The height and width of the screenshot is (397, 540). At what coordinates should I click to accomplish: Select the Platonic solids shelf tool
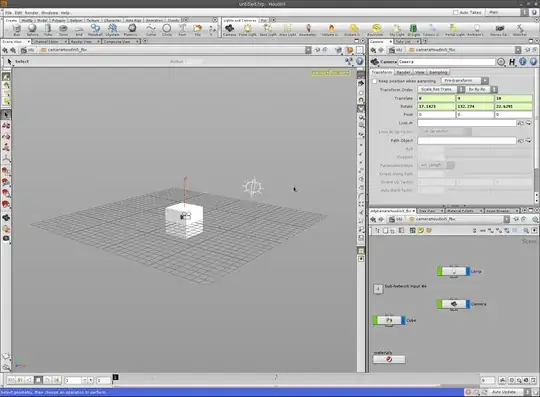click(x=131, y=30)
